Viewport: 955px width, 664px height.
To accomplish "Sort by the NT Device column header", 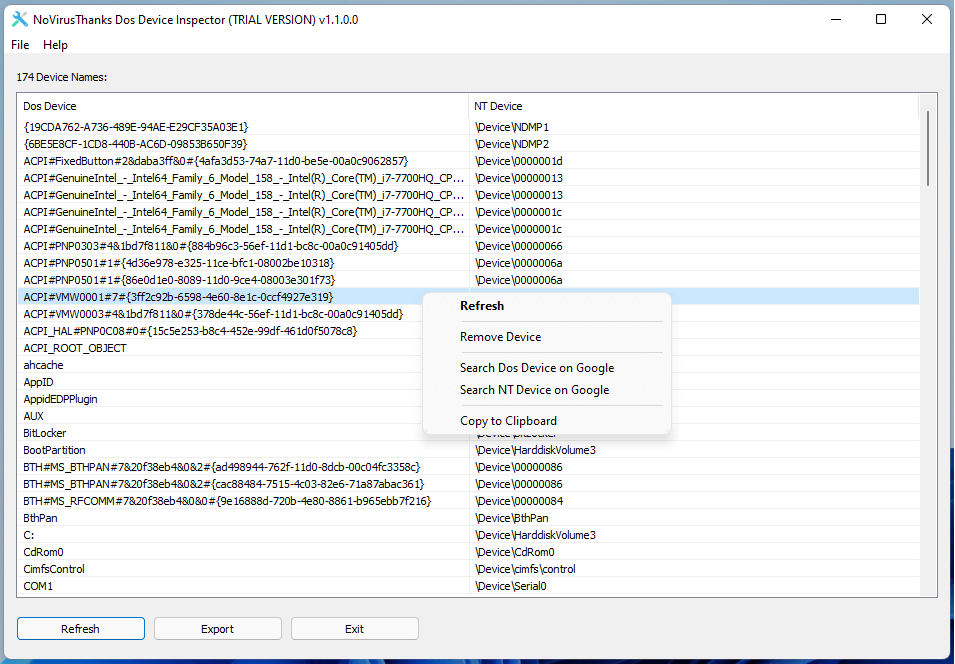I will tap(693, 106).
